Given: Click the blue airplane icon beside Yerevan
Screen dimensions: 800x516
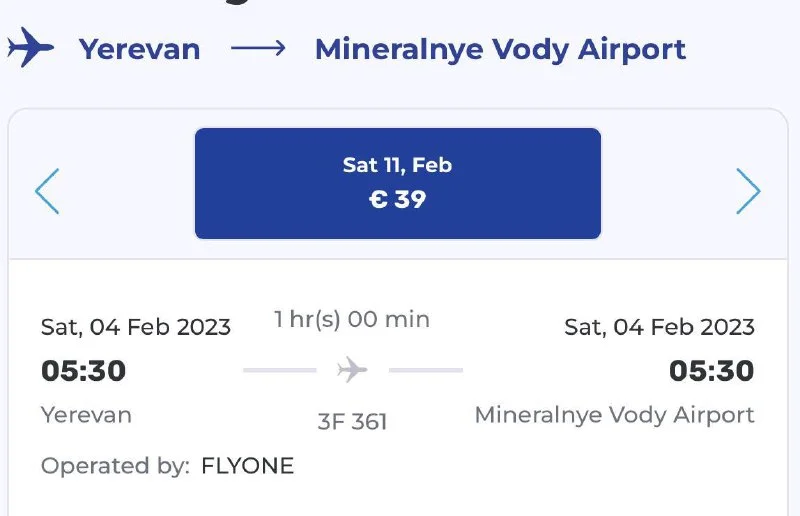Looking at the screenshot, I should click(x=29, y=48).
